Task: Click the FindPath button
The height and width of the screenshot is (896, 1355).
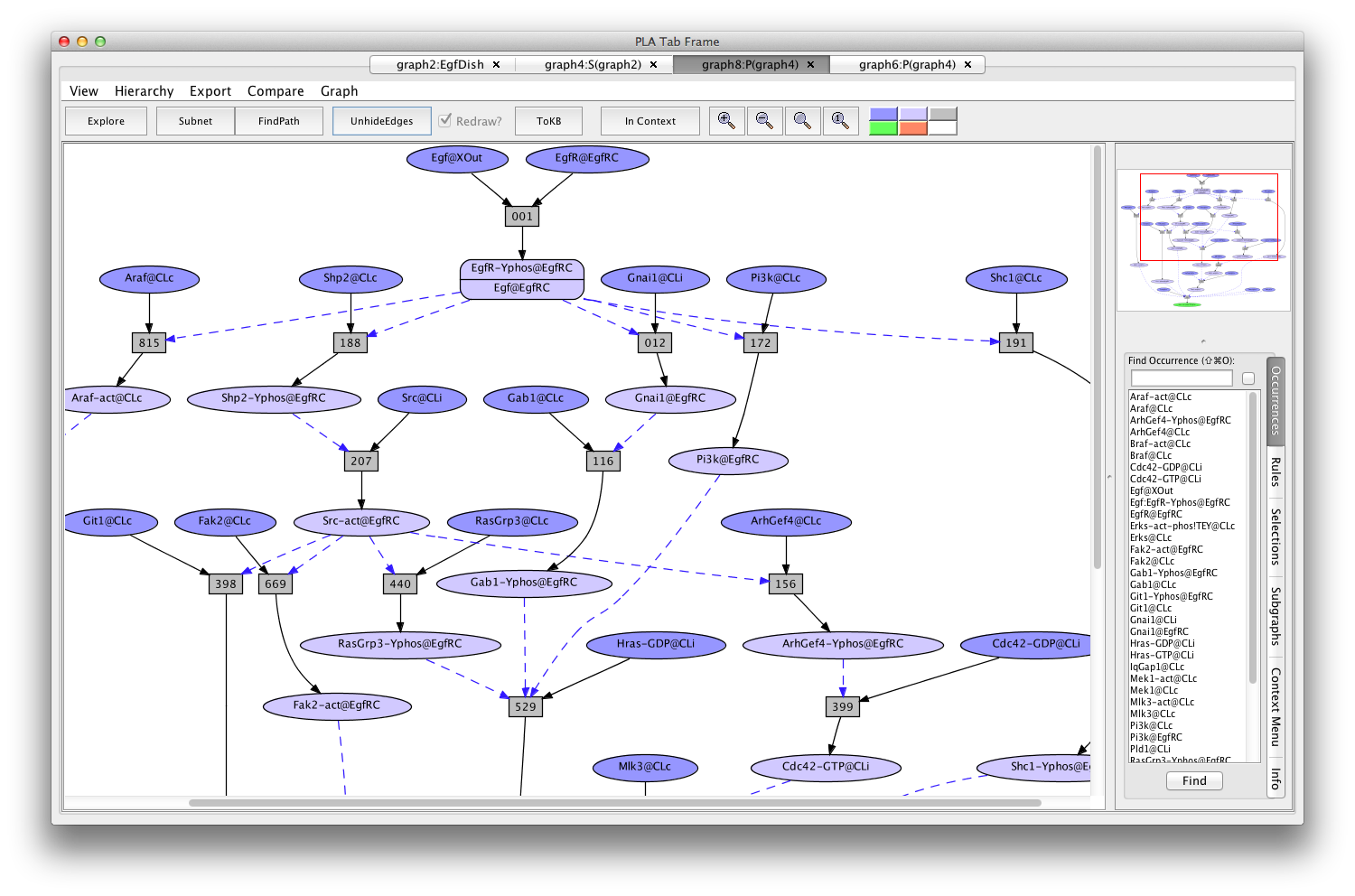Action: click(279, 121)
